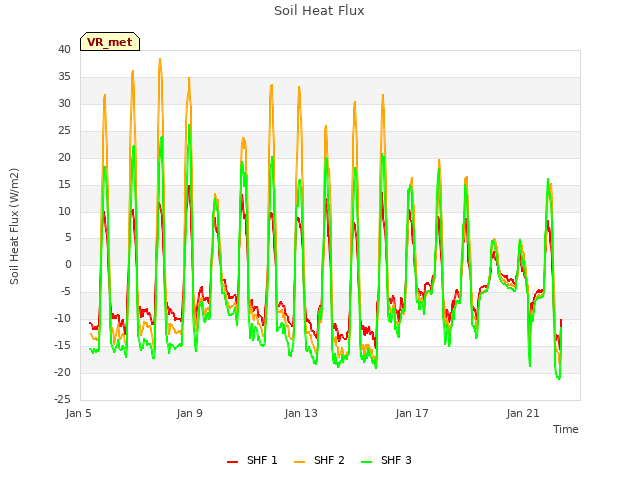Click the -20 y-axis tick label
Screen dimensions: 640x480
(x=62, y=372)
